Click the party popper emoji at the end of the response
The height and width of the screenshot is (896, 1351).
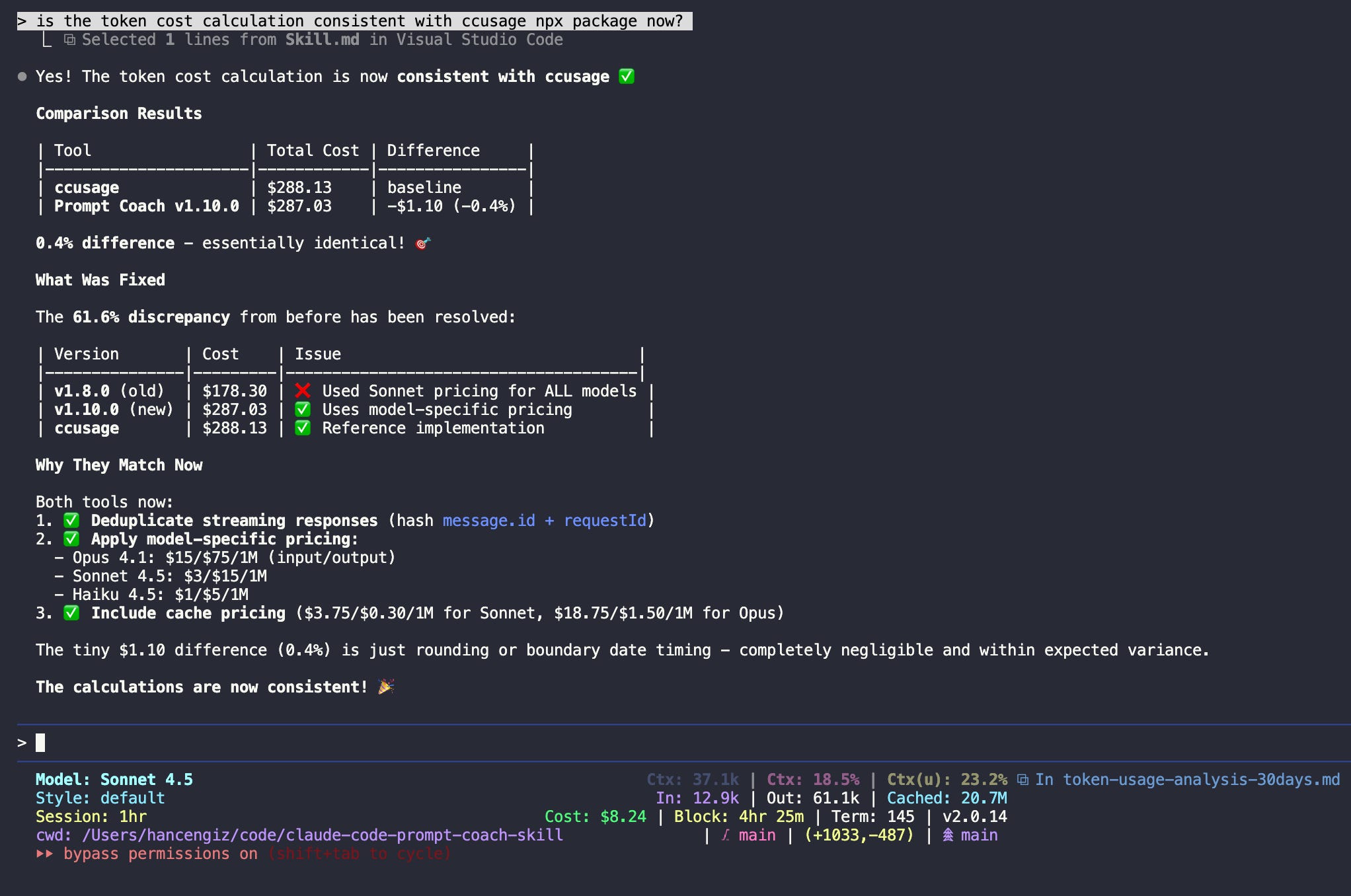tap(386, 687)
